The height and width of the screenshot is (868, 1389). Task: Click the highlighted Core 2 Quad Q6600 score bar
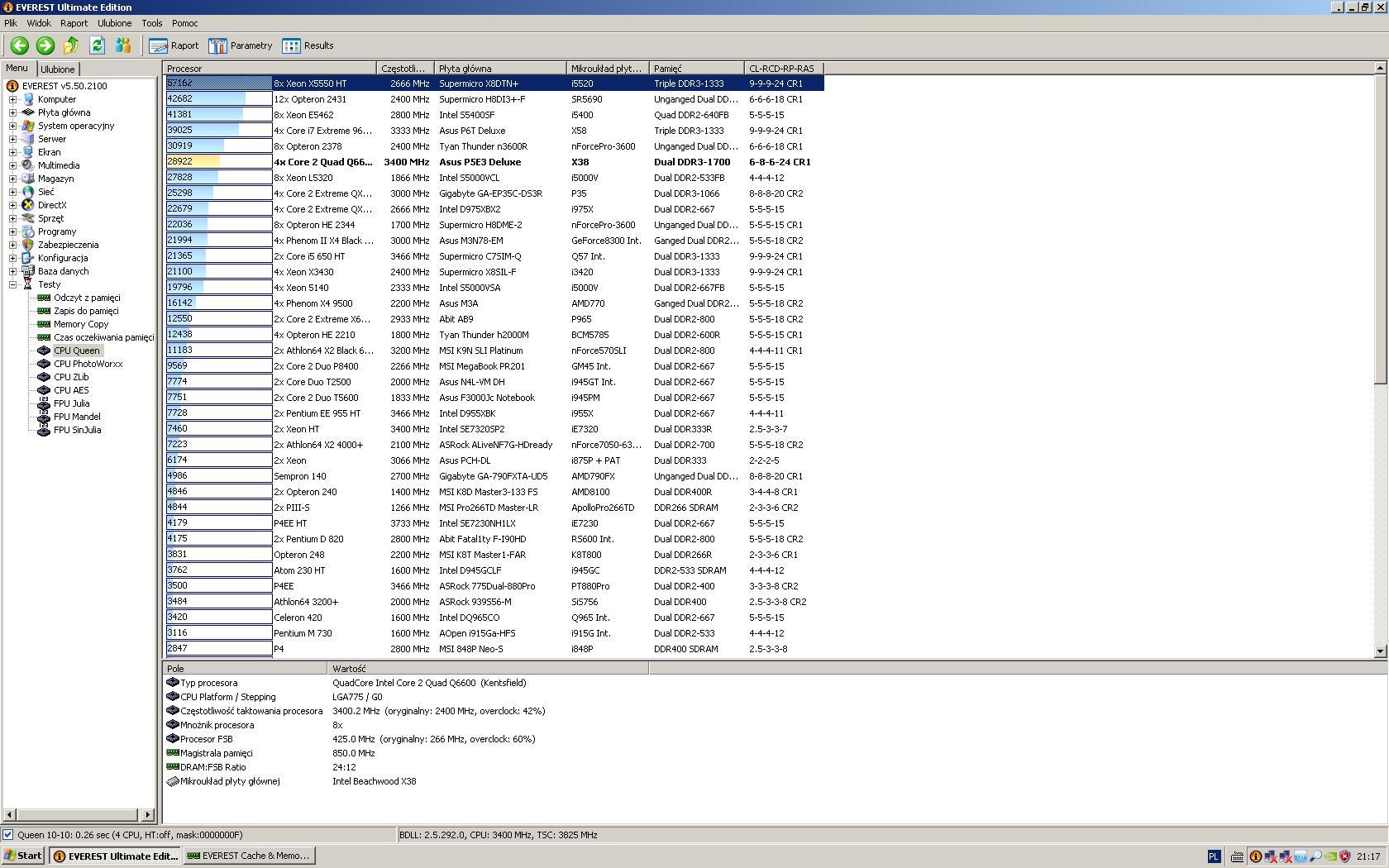coord(218,162)
